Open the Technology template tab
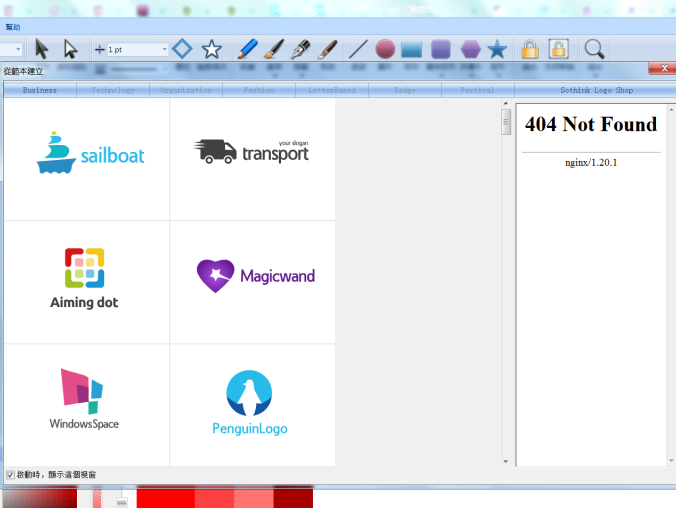This screenshot has width=676, height=508. click(113, 90)
